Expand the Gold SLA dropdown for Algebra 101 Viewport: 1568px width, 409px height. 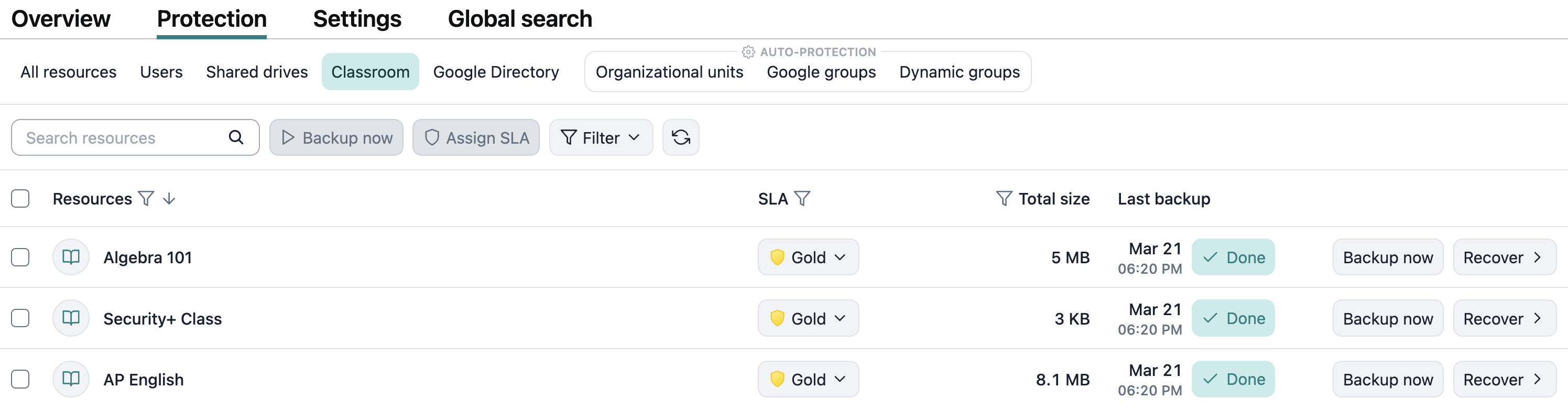(808, 257)
